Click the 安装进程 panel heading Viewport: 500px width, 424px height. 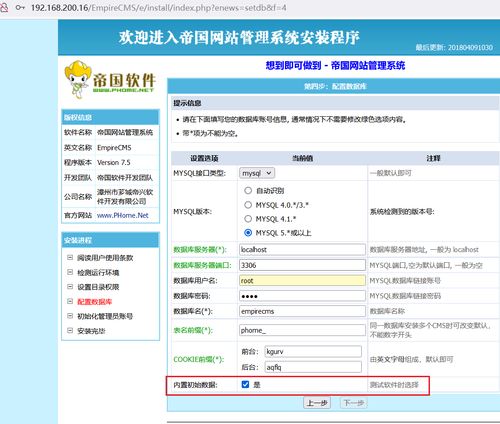tap(78, 240)
